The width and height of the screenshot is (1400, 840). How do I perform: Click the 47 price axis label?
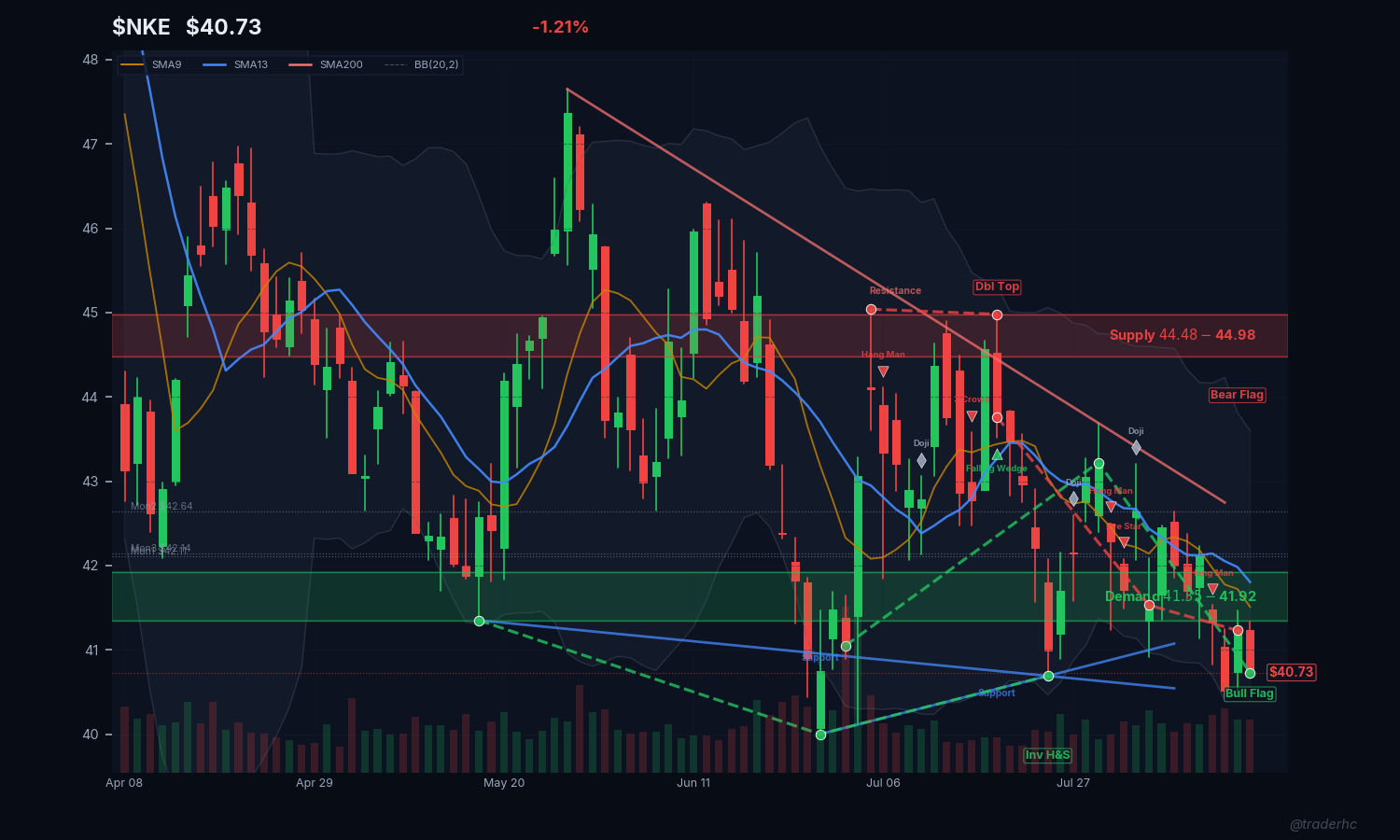[91, 145]
